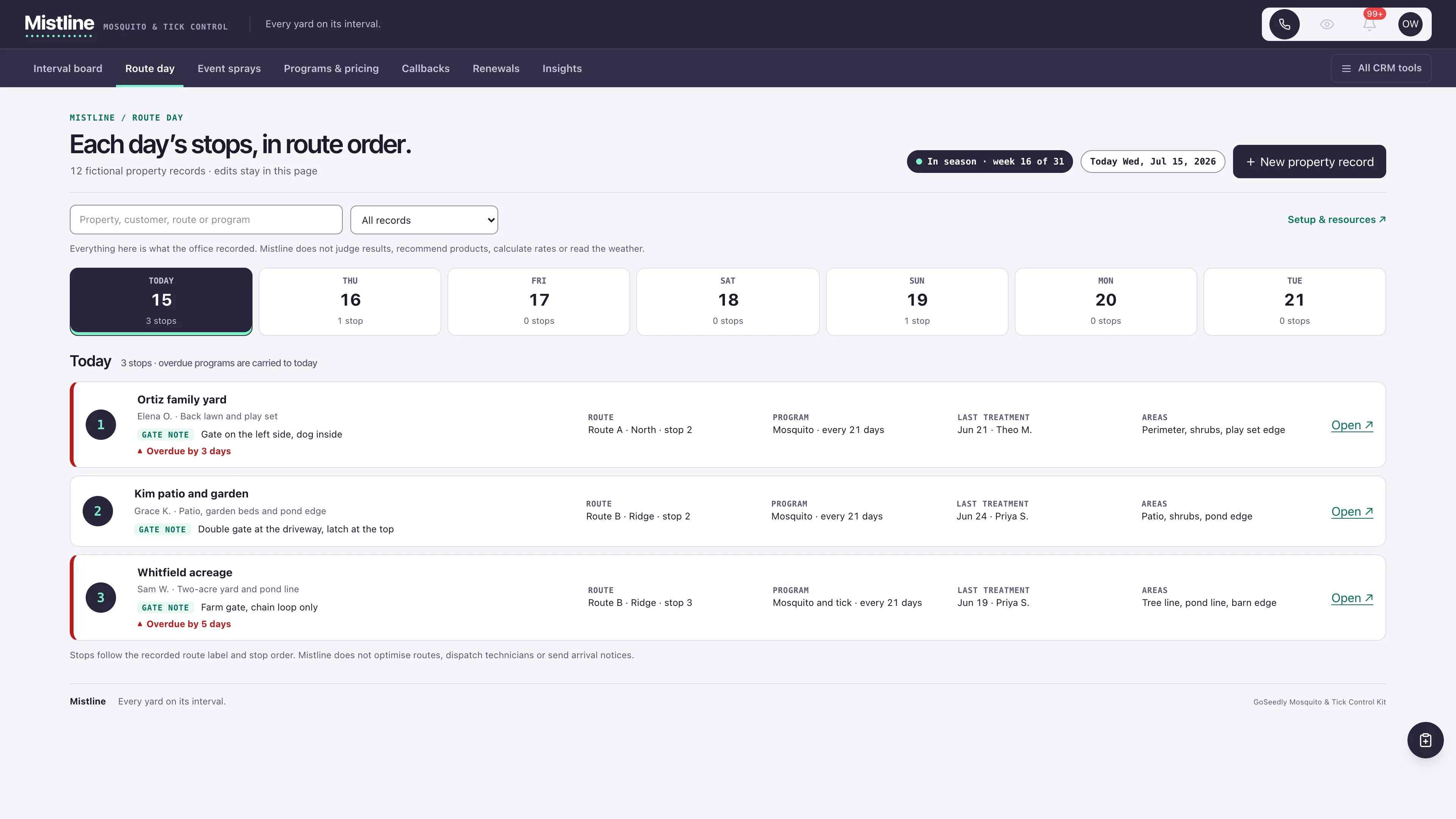This screenshot has width=1456, height=819.
Task: Open the OW user avatar menu
Action: 1410,24
